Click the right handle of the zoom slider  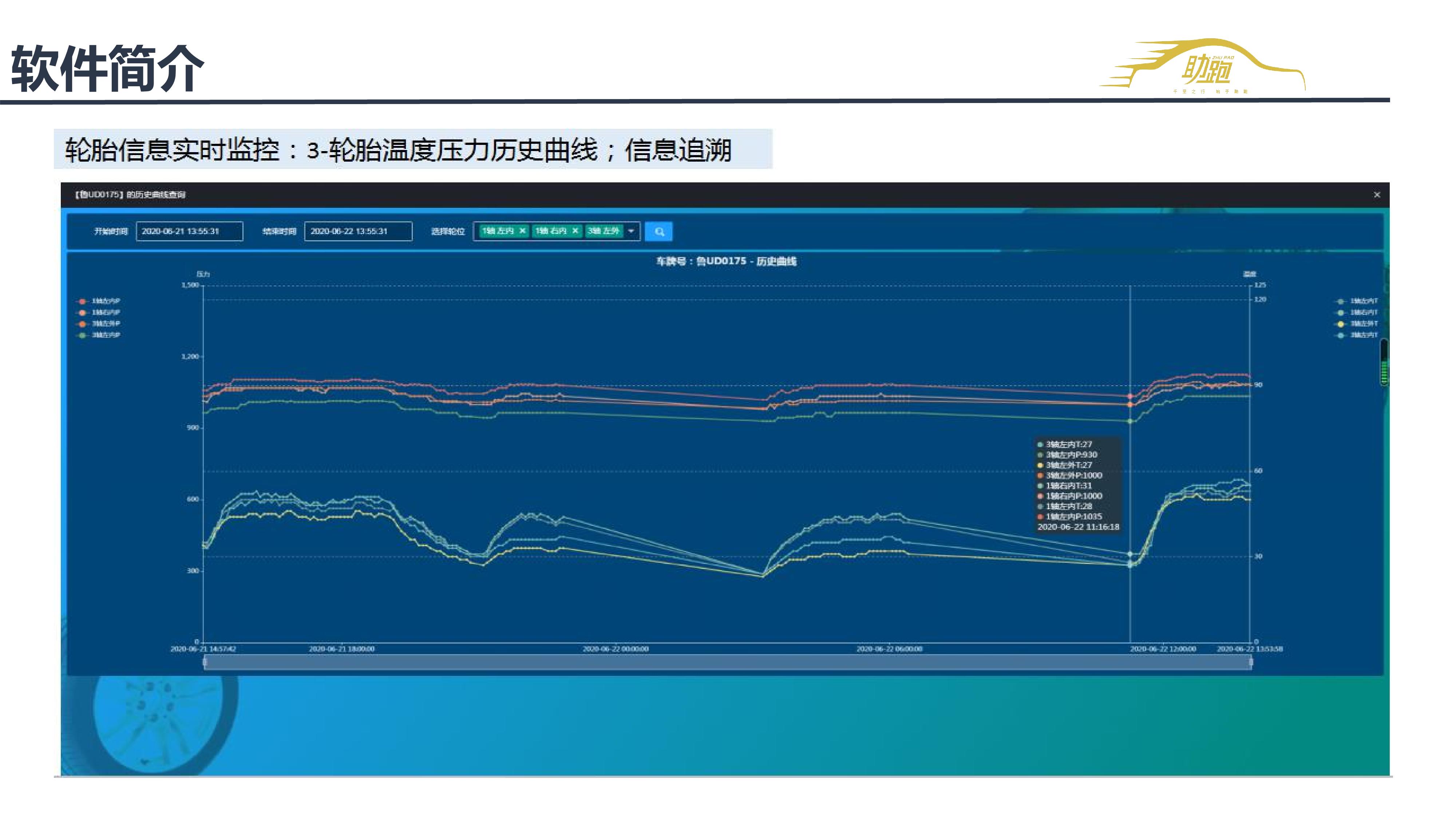[x=1250, y=662]
